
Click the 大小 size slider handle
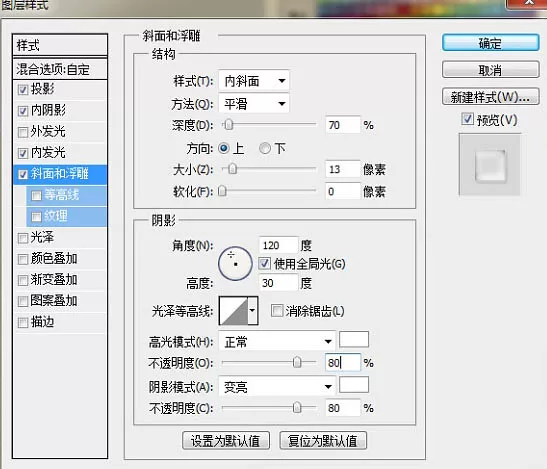(x=233, y=169)
